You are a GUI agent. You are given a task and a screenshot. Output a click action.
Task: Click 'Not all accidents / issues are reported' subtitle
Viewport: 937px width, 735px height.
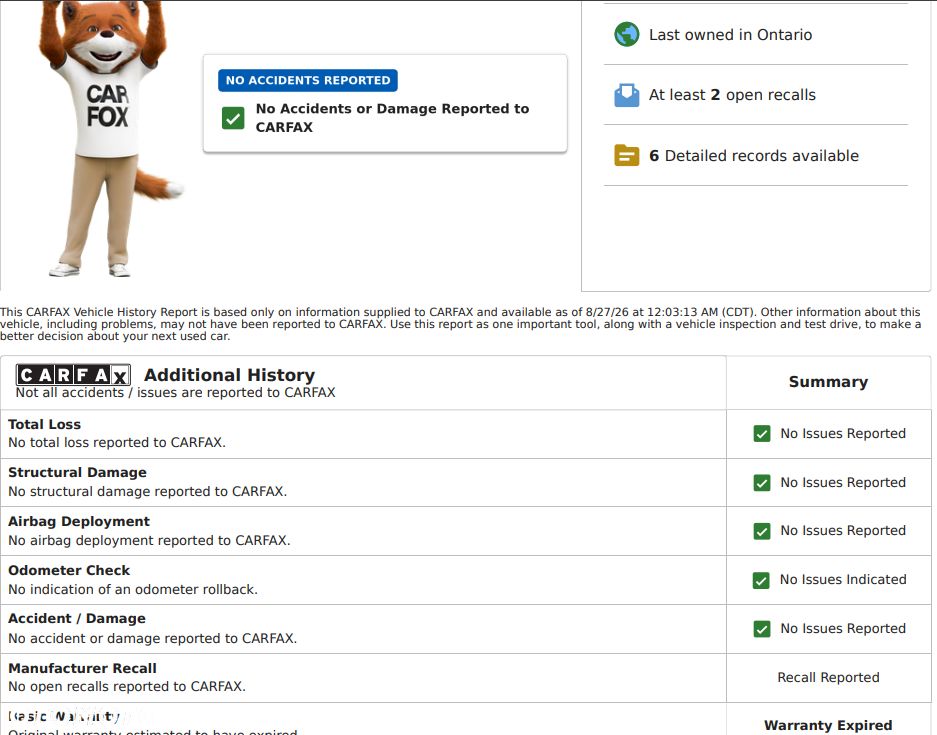(x=176, y=393)
